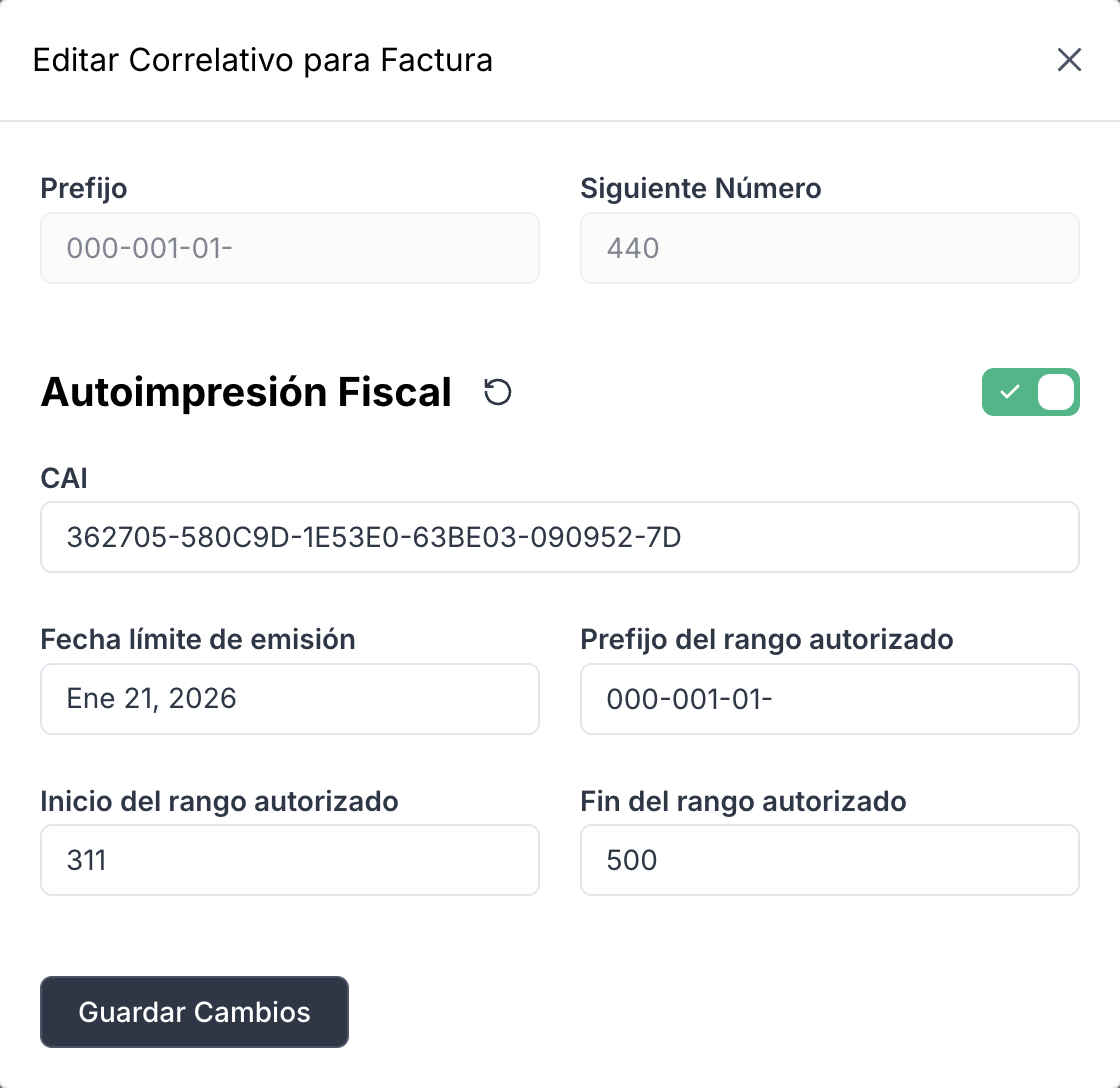Click inside the CAI code field
Viewport: 1120px width, 1088px height.
559,537
